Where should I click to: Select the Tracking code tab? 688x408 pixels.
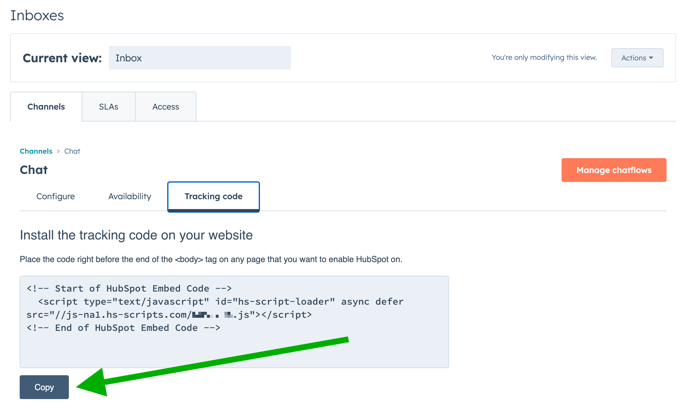(x=213, y=196)
